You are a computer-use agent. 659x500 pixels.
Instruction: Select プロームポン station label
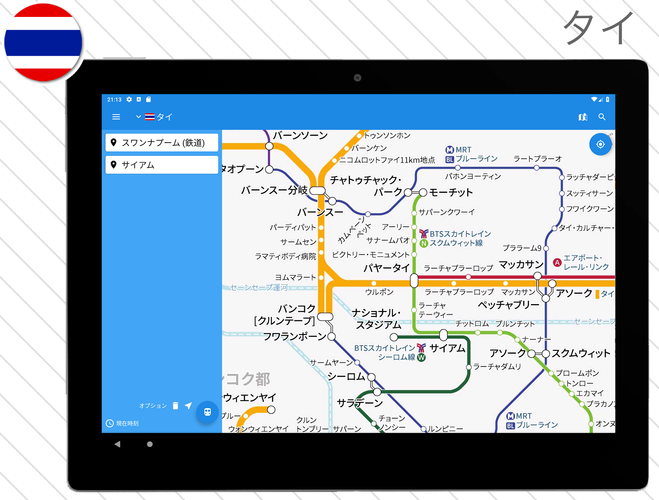pyautogui.click(x=577, y=373)
